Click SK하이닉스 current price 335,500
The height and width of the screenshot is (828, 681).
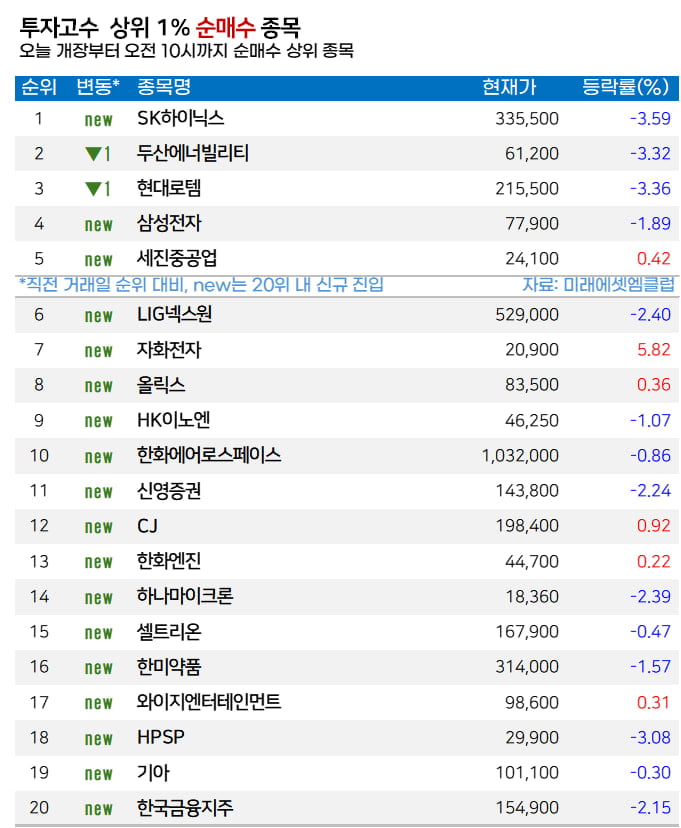coord(527,119)
